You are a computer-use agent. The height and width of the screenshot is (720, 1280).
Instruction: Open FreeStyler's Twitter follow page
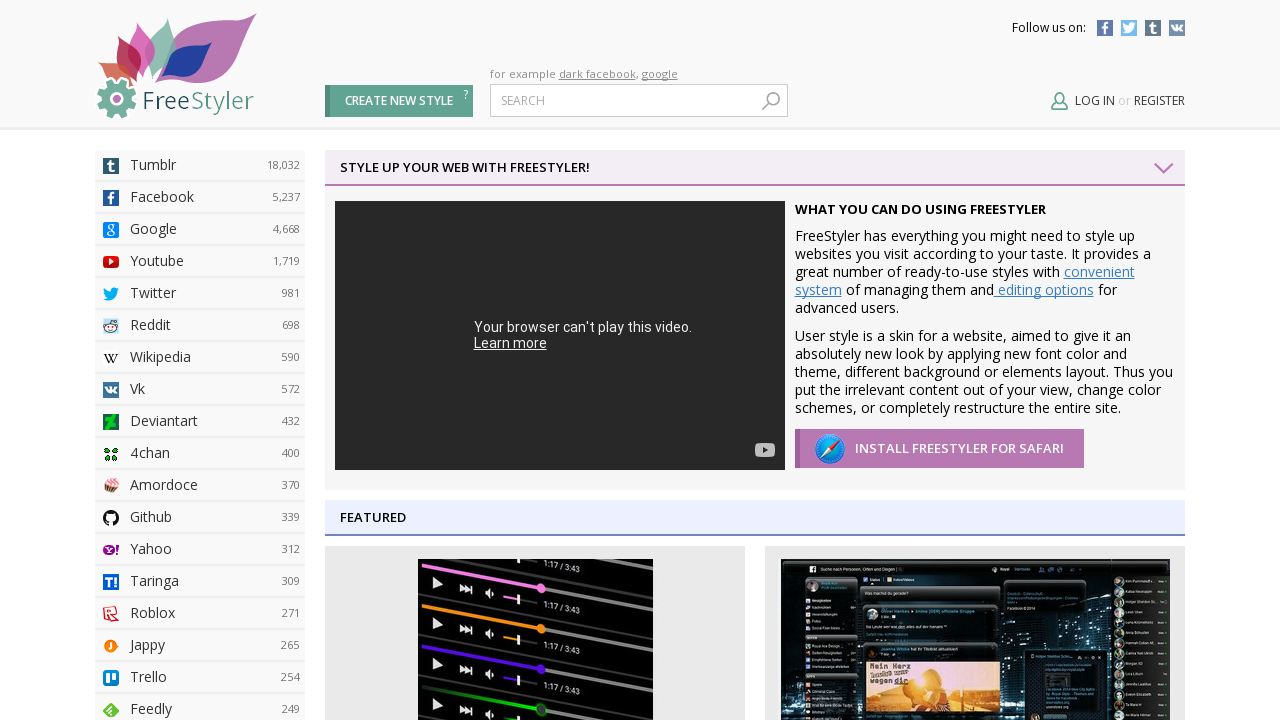click(x=1129, y=28)
